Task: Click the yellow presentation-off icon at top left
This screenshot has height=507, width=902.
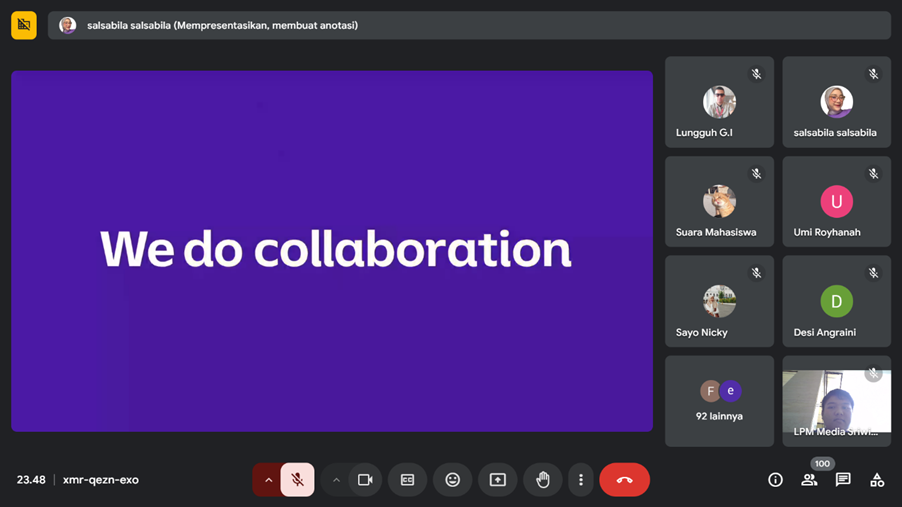Action: click(24, 25)
